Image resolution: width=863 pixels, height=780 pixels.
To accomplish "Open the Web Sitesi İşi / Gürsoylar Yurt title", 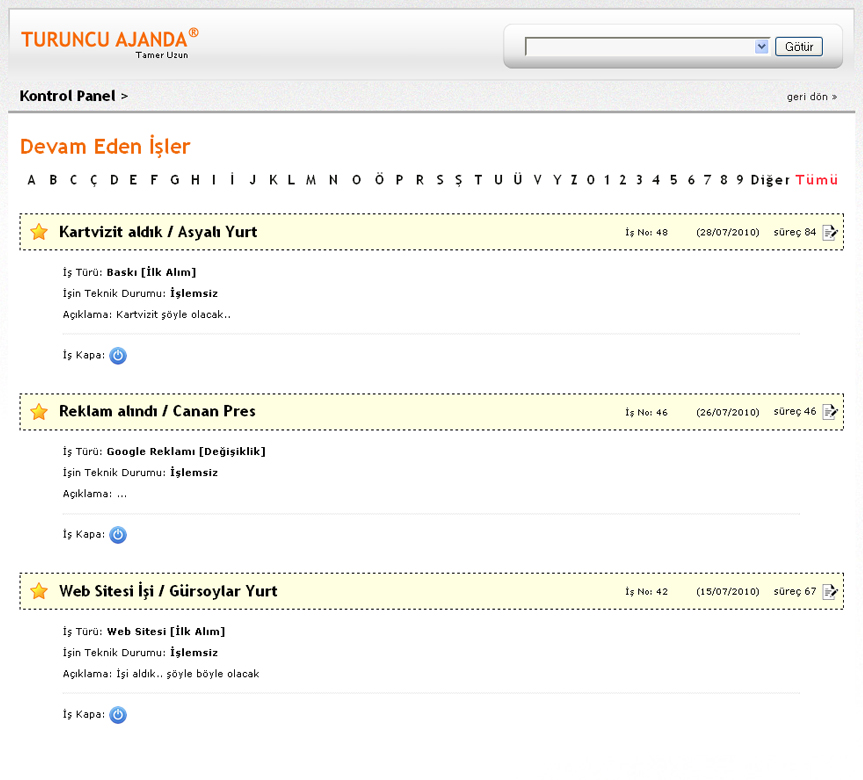I will pos(168,591).
